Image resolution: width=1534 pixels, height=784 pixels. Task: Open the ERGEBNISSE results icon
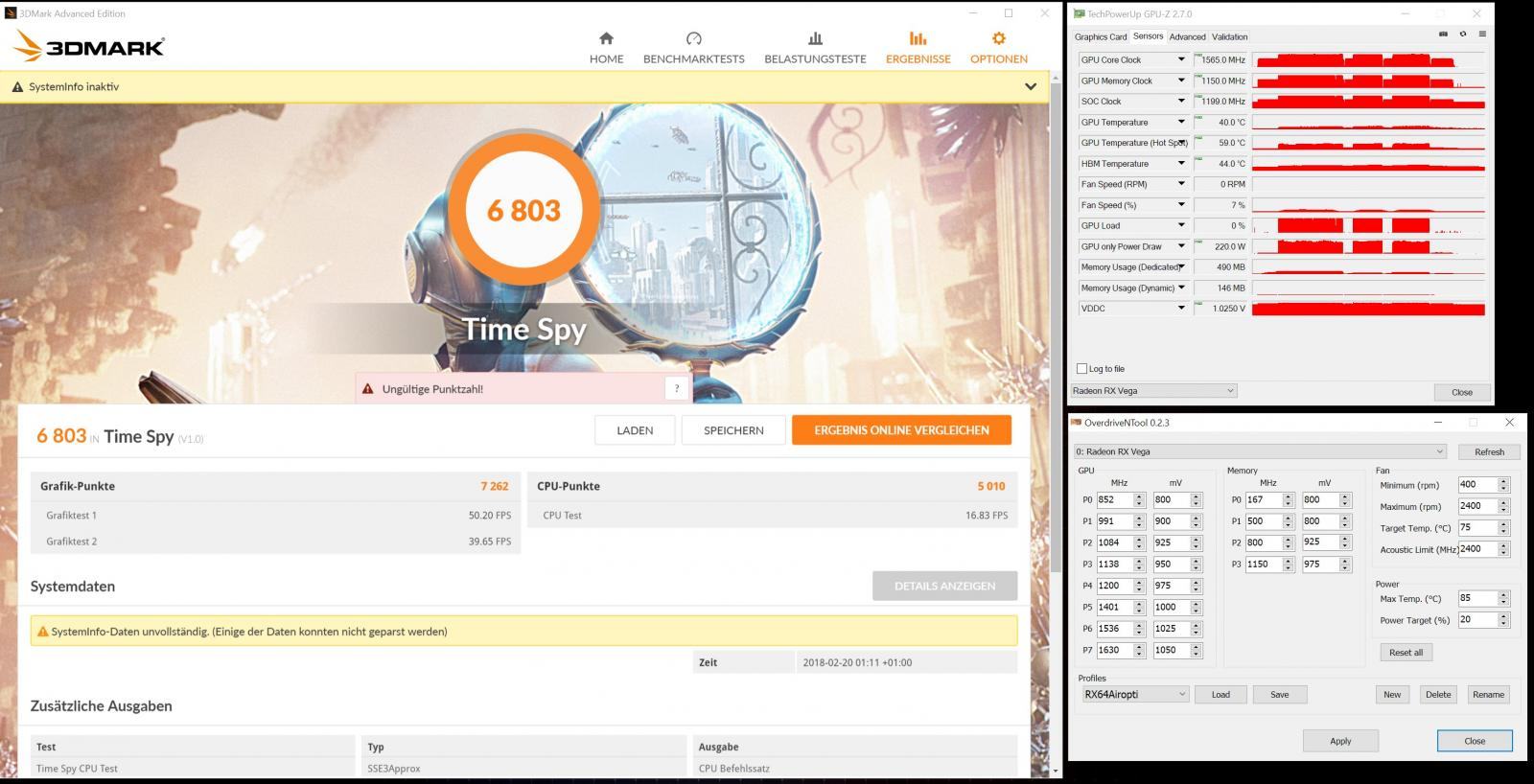918,38
